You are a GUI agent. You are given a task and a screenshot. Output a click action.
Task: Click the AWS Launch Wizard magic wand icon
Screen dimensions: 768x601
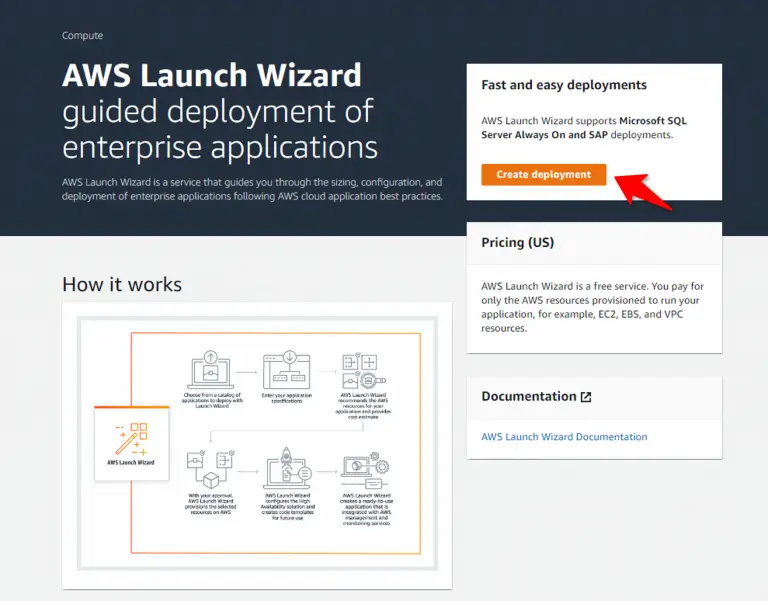point(131,439)
